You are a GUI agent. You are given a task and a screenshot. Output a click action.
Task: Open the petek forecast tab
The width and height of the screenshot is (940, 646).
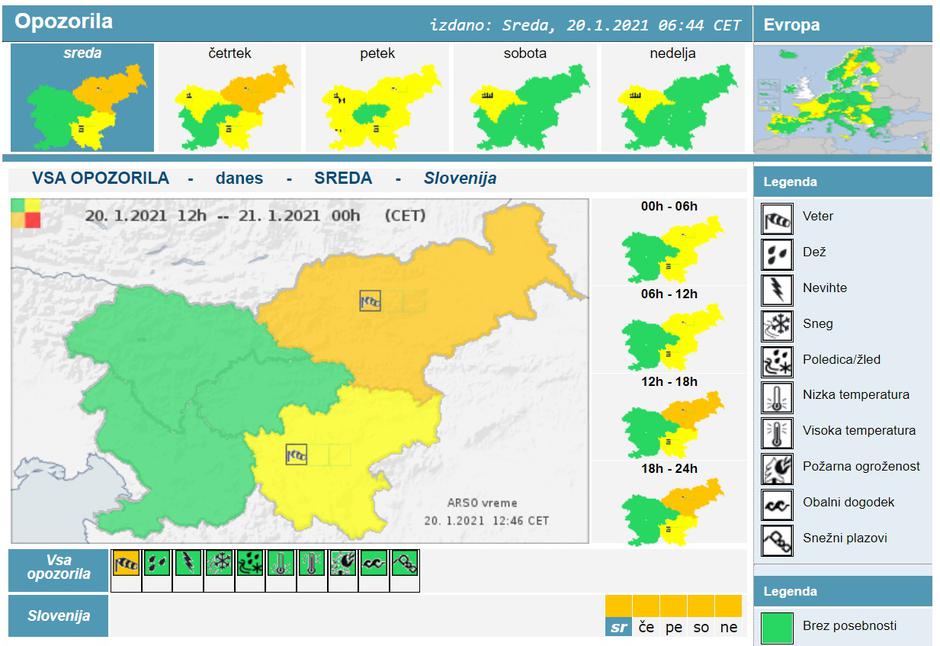click(x=377, y=97)
